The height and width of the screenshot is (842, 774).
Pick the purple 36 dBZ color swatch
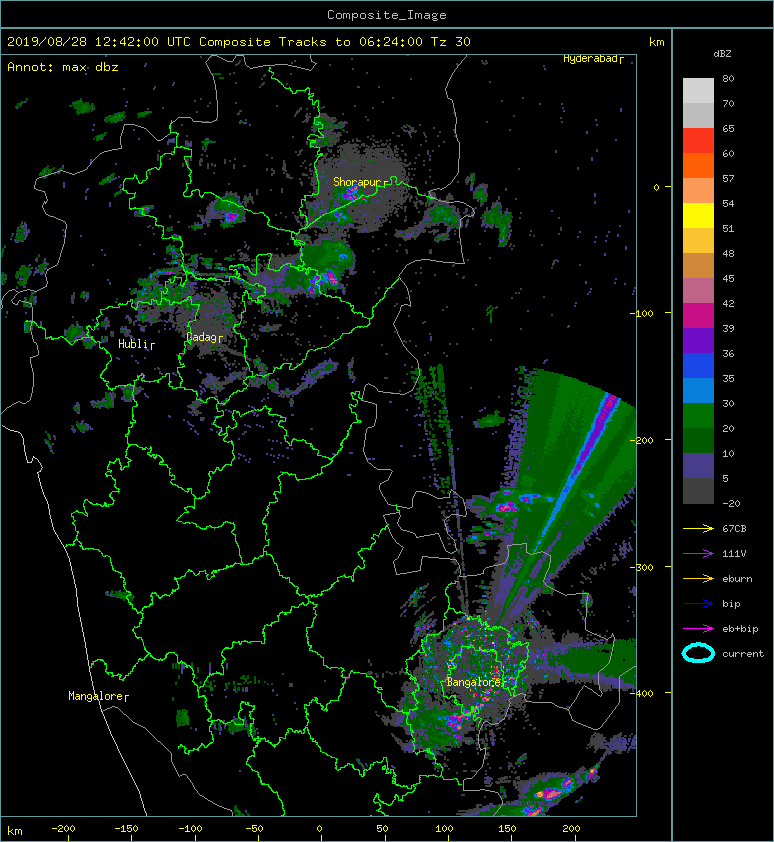[698, 341]
